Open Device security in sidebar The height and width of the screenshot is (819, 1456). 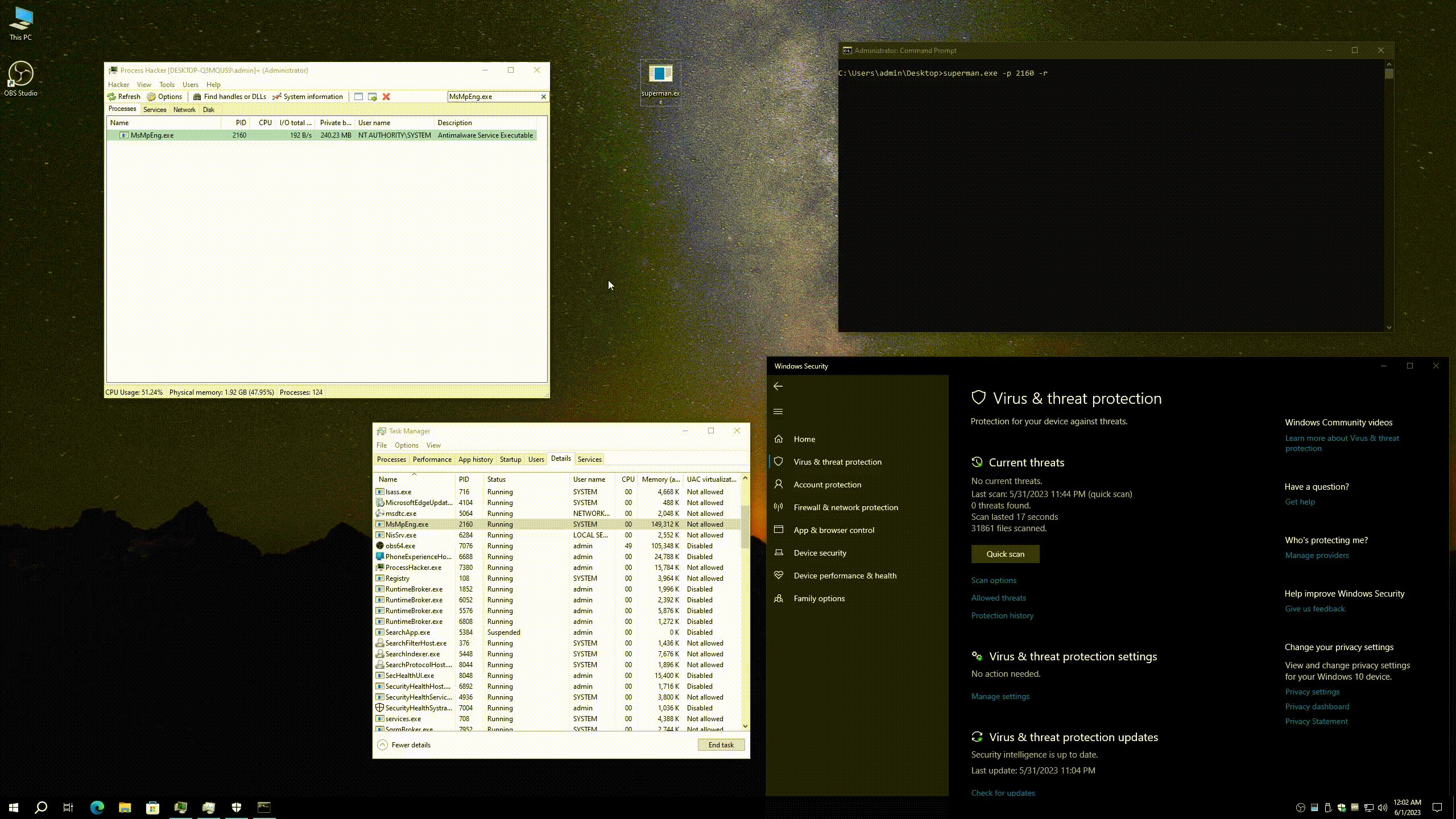coord(820,553)
